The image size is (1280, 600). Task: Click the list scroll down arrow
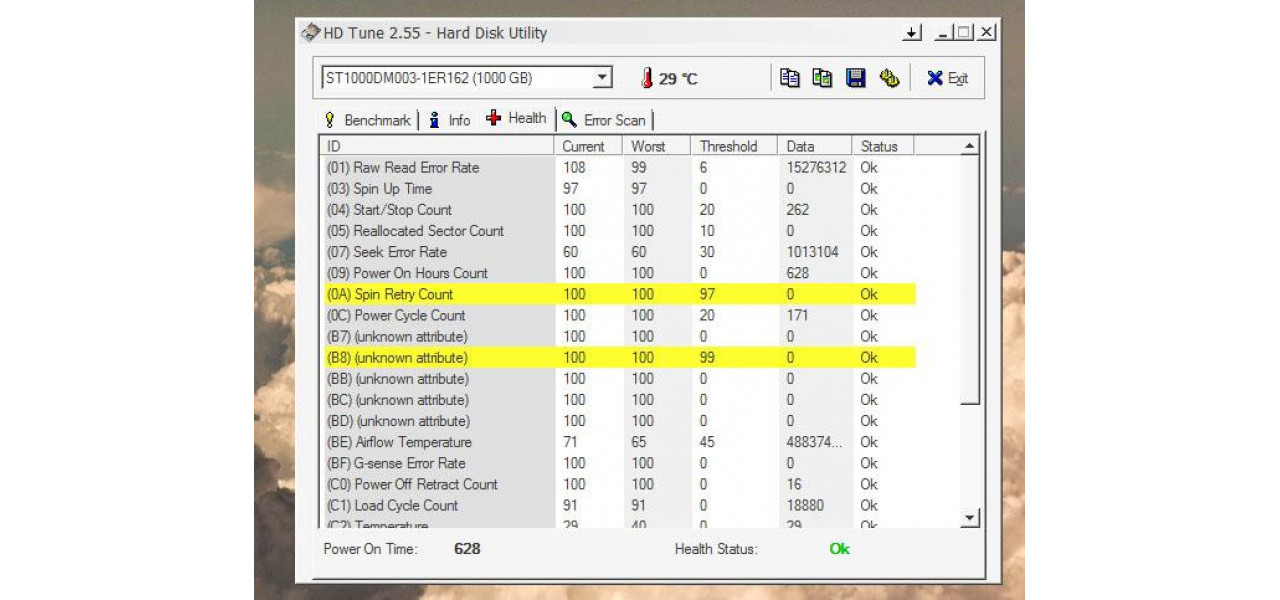pos(969,518)
